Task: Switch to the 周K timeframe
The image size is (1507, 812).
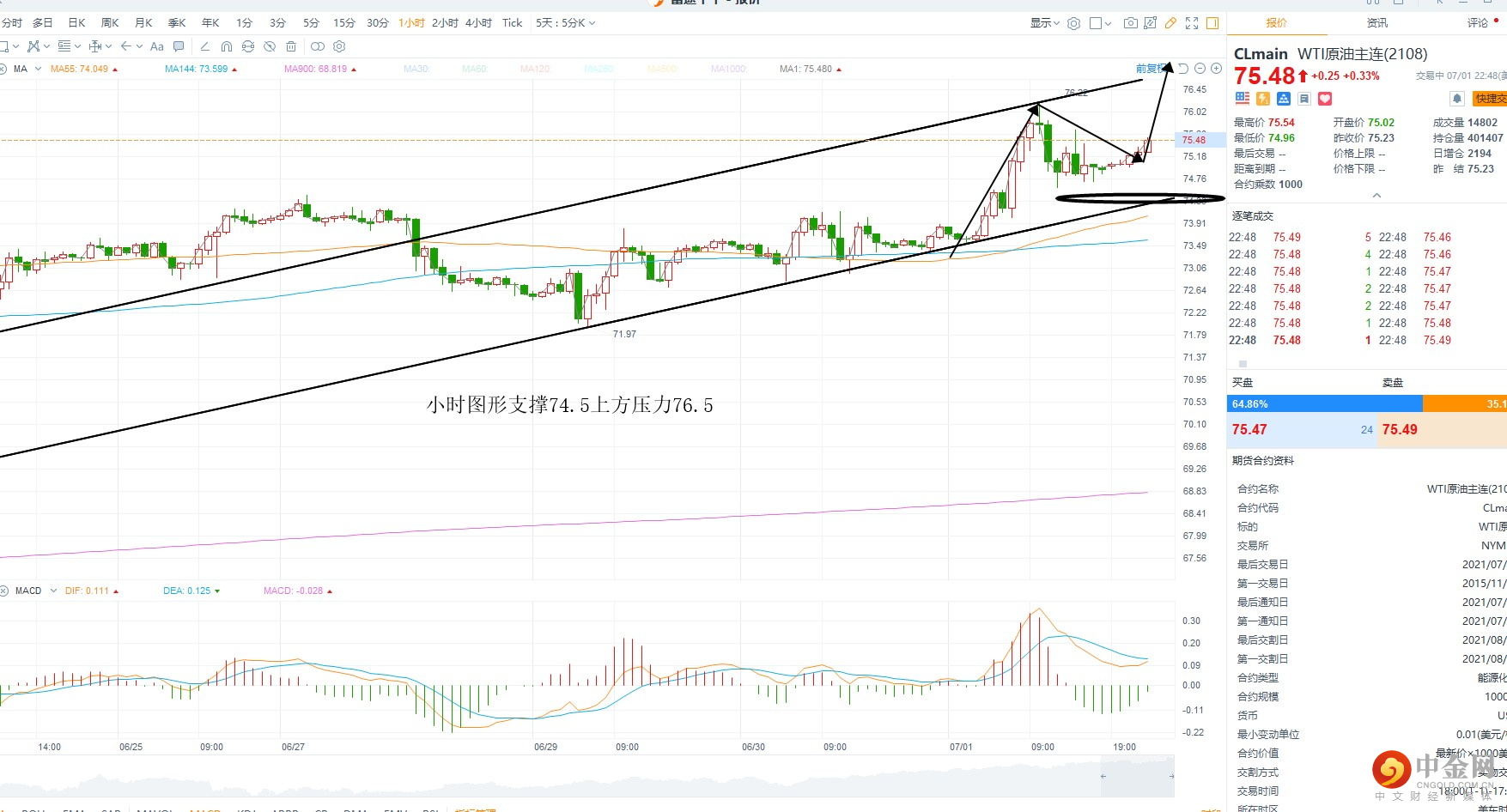Action: click(110, 23)
